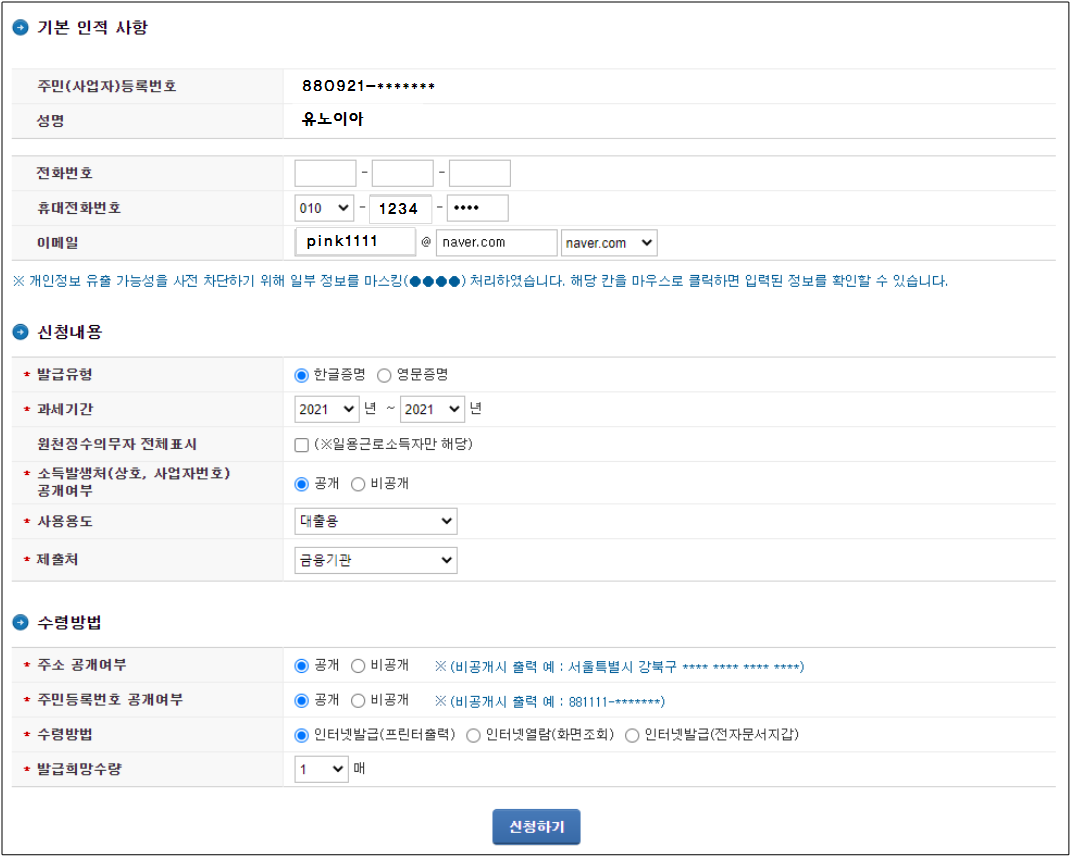Click the first 전화번호 input box

click(324, 172)
